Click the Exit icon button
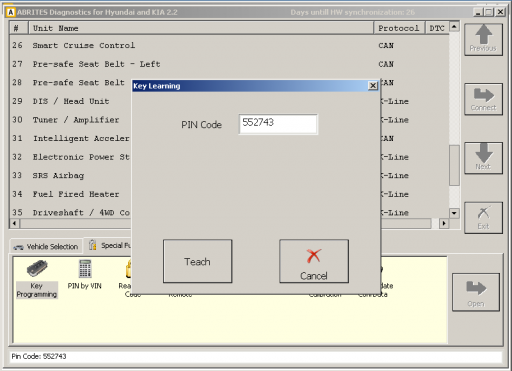The width and height of the screenshot is (512, 371). (x=483, y=218)
